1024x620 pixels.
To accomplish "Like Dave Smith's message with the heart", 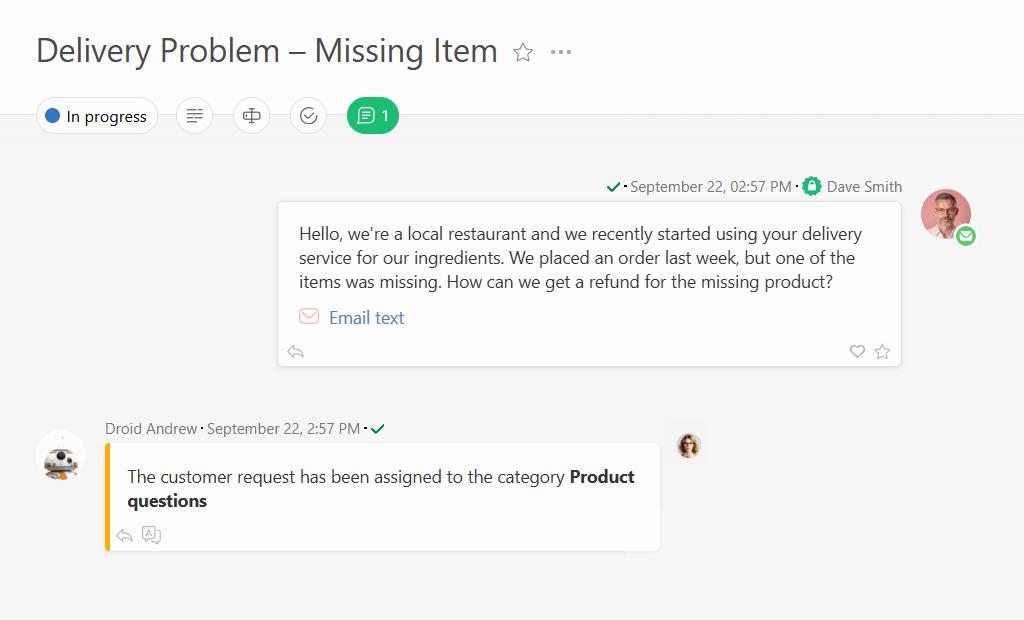I will 857,351.
